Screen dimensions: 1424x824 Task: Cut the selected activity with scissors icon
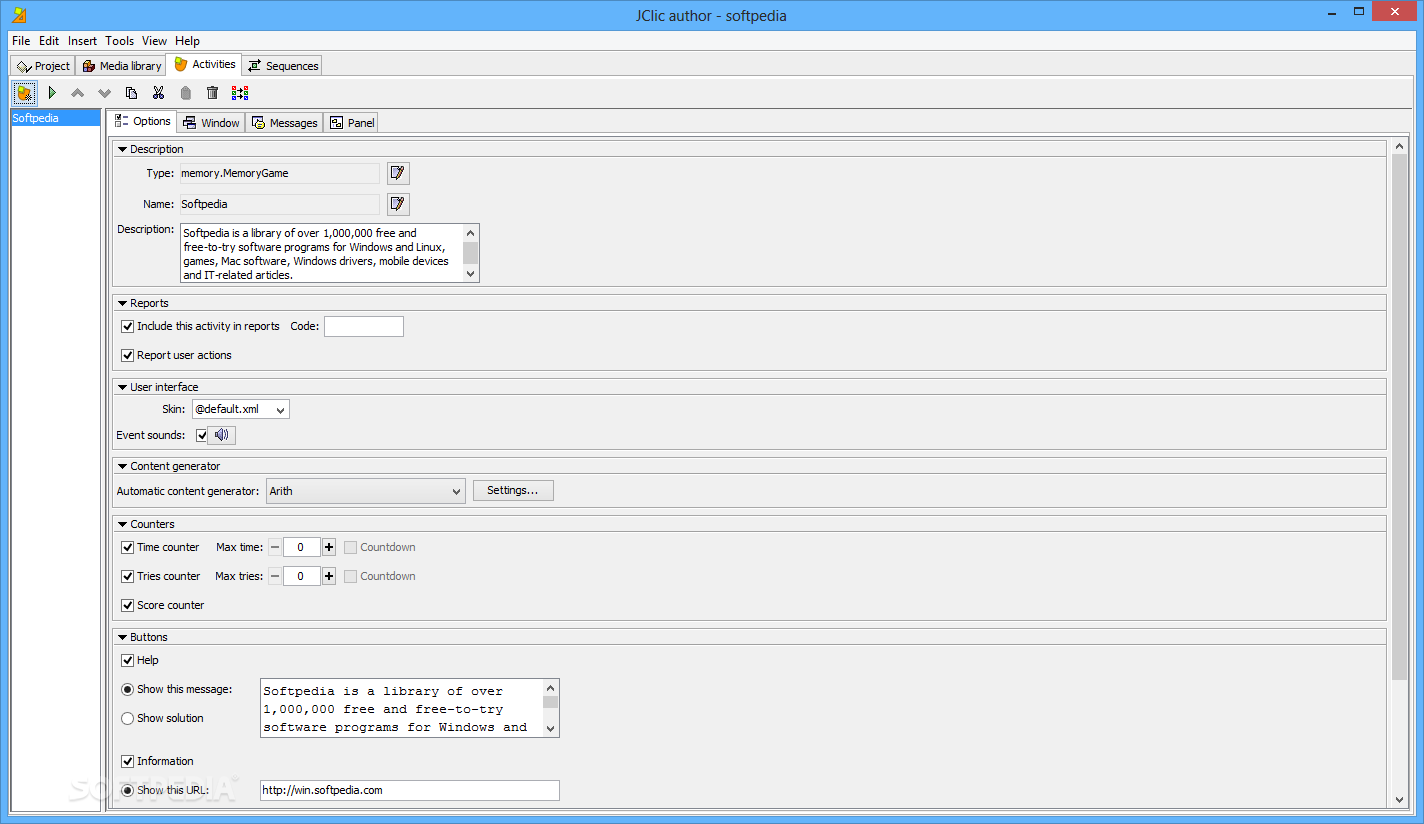coord(158,93)
